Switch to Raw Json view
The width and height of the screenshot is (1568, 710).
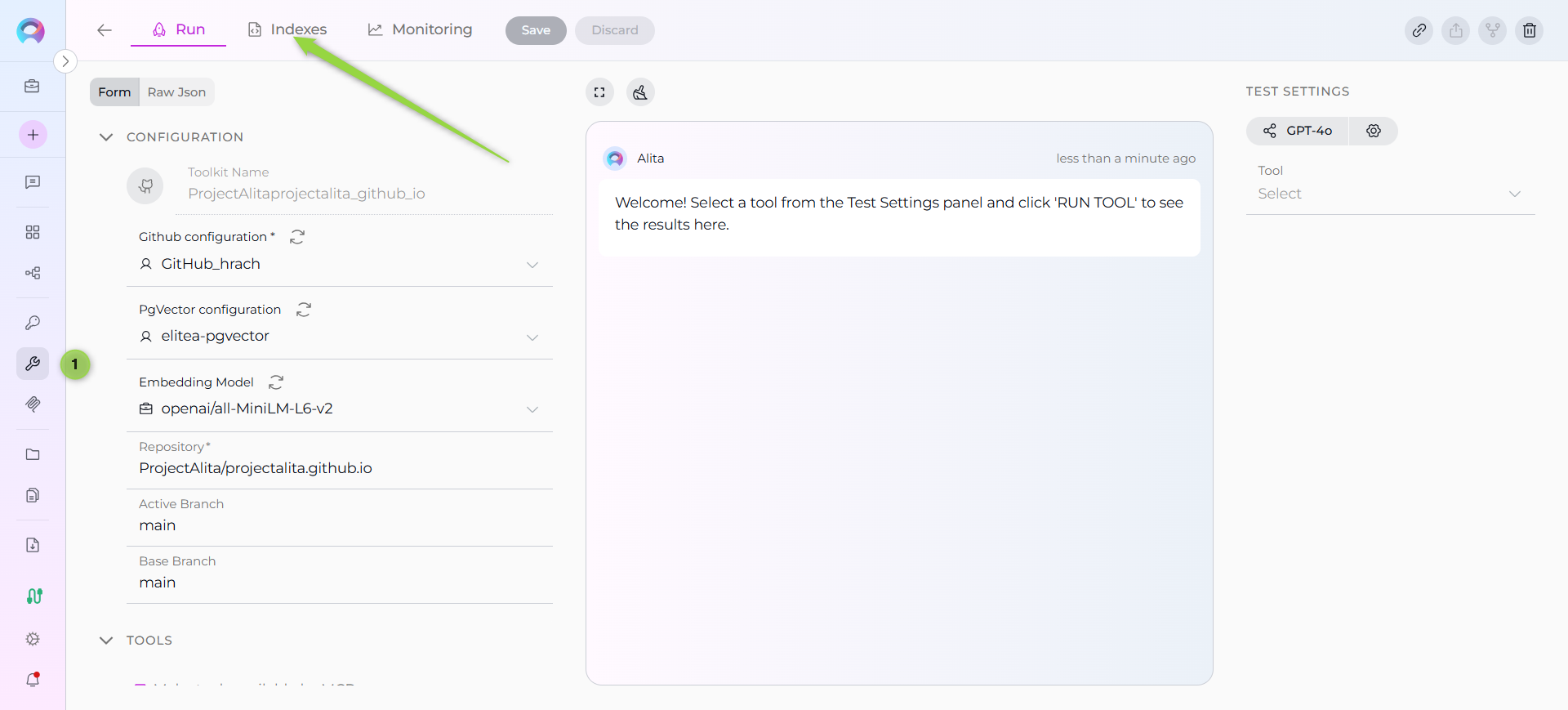[x=176, y=92]
